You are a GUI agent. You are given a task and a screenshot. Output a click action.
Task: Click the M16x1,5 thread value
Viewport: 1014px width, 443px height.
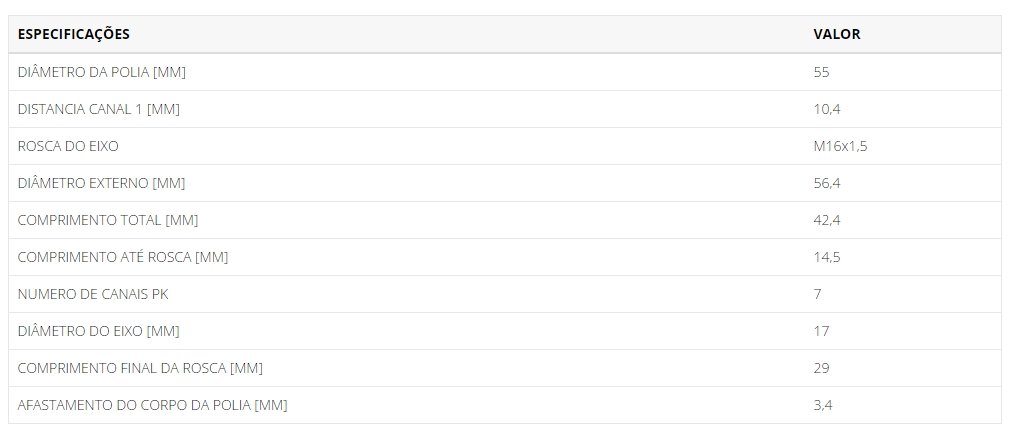point(840,146)
